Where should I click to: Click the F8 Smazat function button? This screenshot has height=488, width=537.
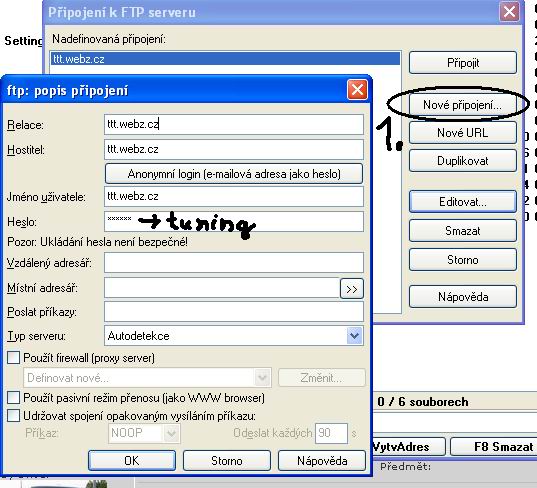click(x=494, y=446)
